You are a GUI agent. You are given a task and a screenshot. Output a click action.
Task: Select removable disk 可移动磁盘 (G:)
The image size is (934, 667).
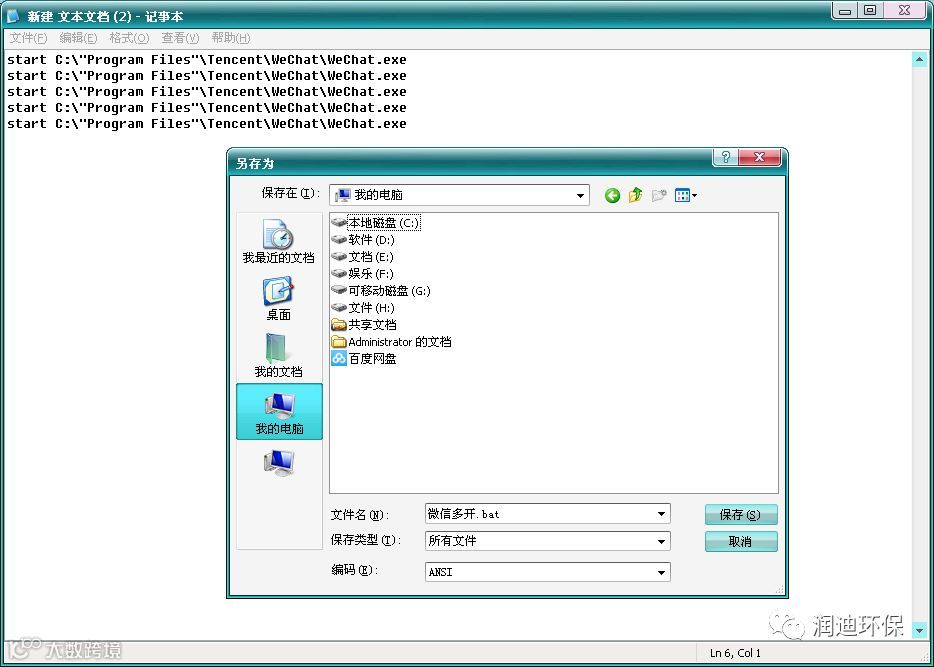click(x=381, y=291)
